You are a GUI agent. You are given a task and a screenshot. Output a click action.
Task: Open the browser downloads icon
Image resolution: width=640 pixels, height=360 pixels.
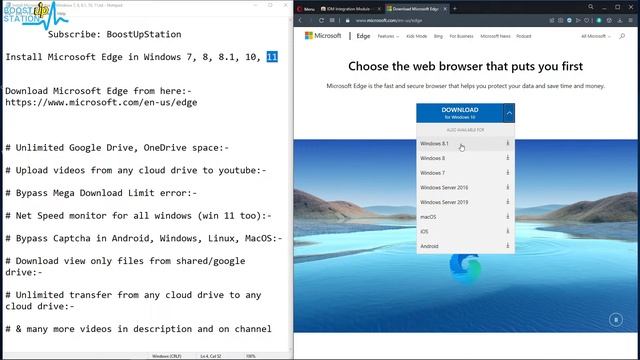[620, 20]
